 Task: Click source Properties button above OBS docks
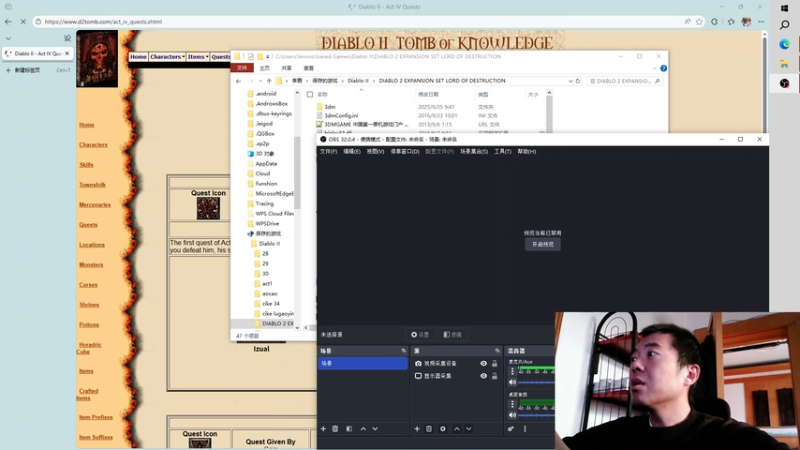420,335
